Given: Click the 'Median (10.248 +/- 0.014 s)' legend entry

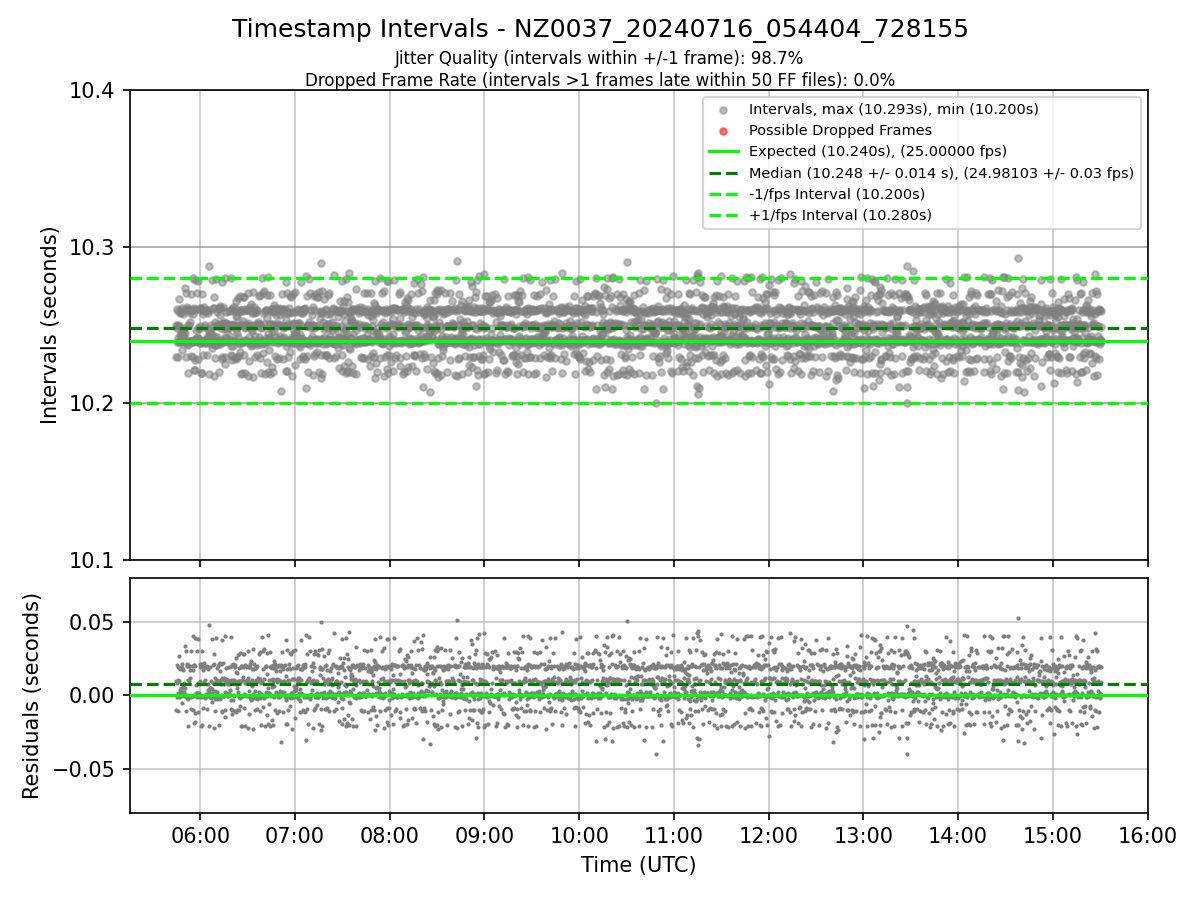Looking at the screenshot, I should 941,173.
